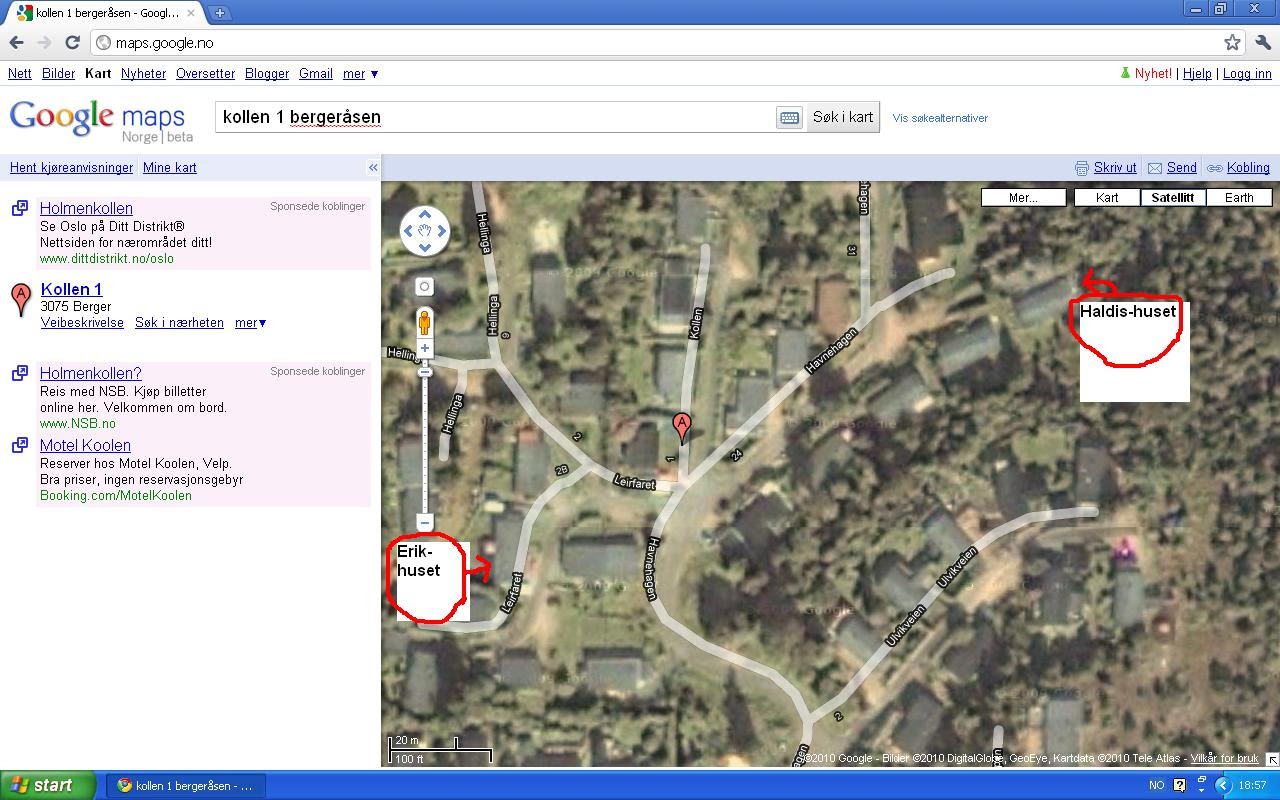This screenshot has height=800, width=1280.
Task: Click Veibeskrivelse under Kollen 1
Action: [x=82, y=323]
